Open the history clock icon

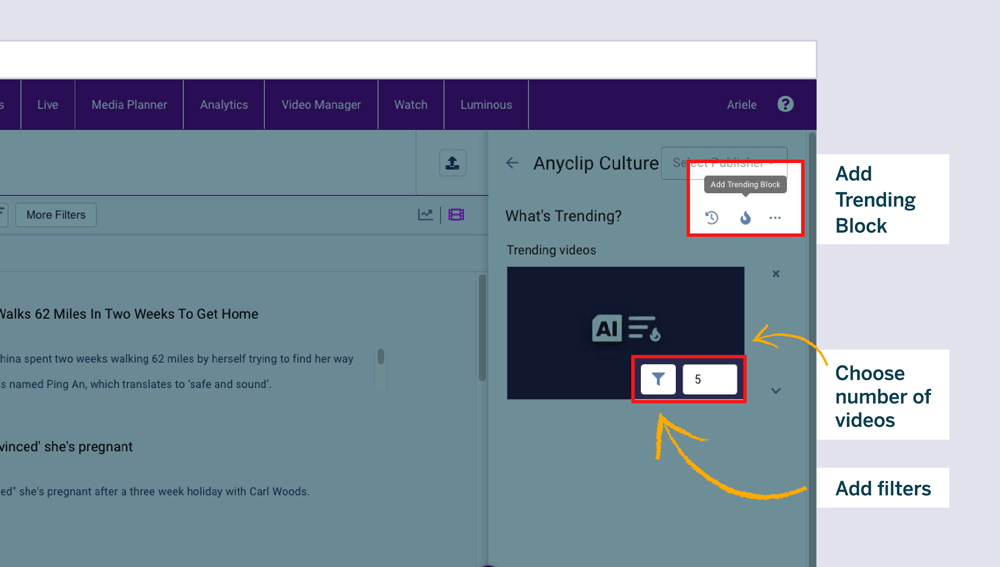[712, 218]
